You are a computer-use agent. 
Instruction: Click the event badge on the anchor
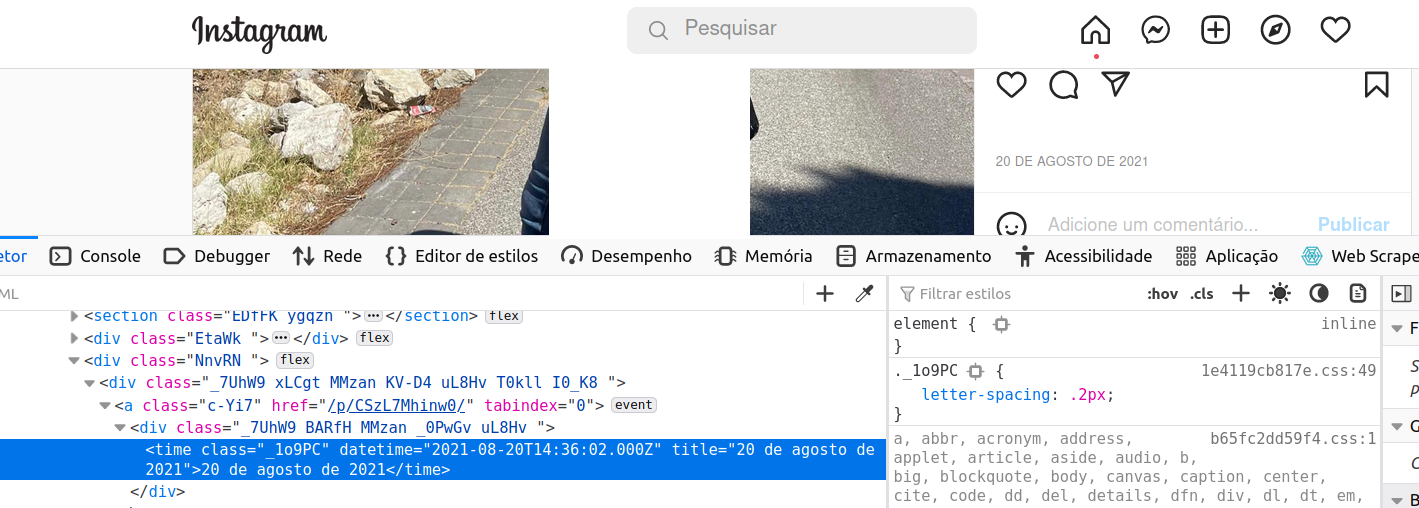(633, 405)
